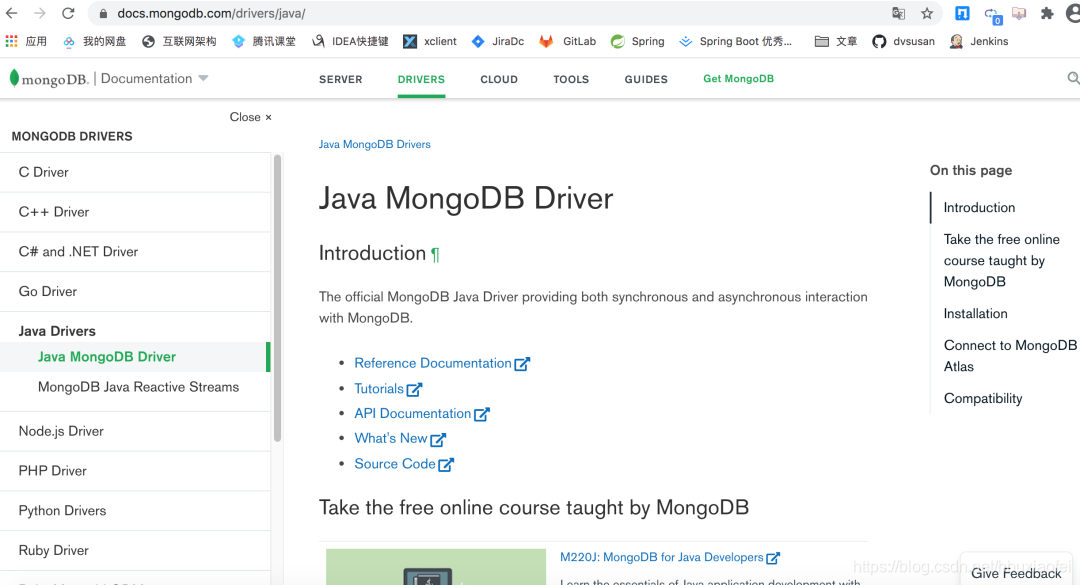Jump to Introduction in On this page
This screenshot has width=1080, height=585.
(979, 207)
